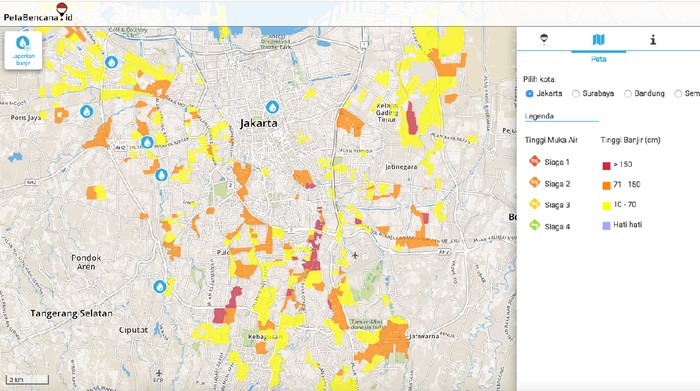Click water drop marker near Poris Jaya
The image size is (700, 391).
pyautogui.click(x=87, y=111)
